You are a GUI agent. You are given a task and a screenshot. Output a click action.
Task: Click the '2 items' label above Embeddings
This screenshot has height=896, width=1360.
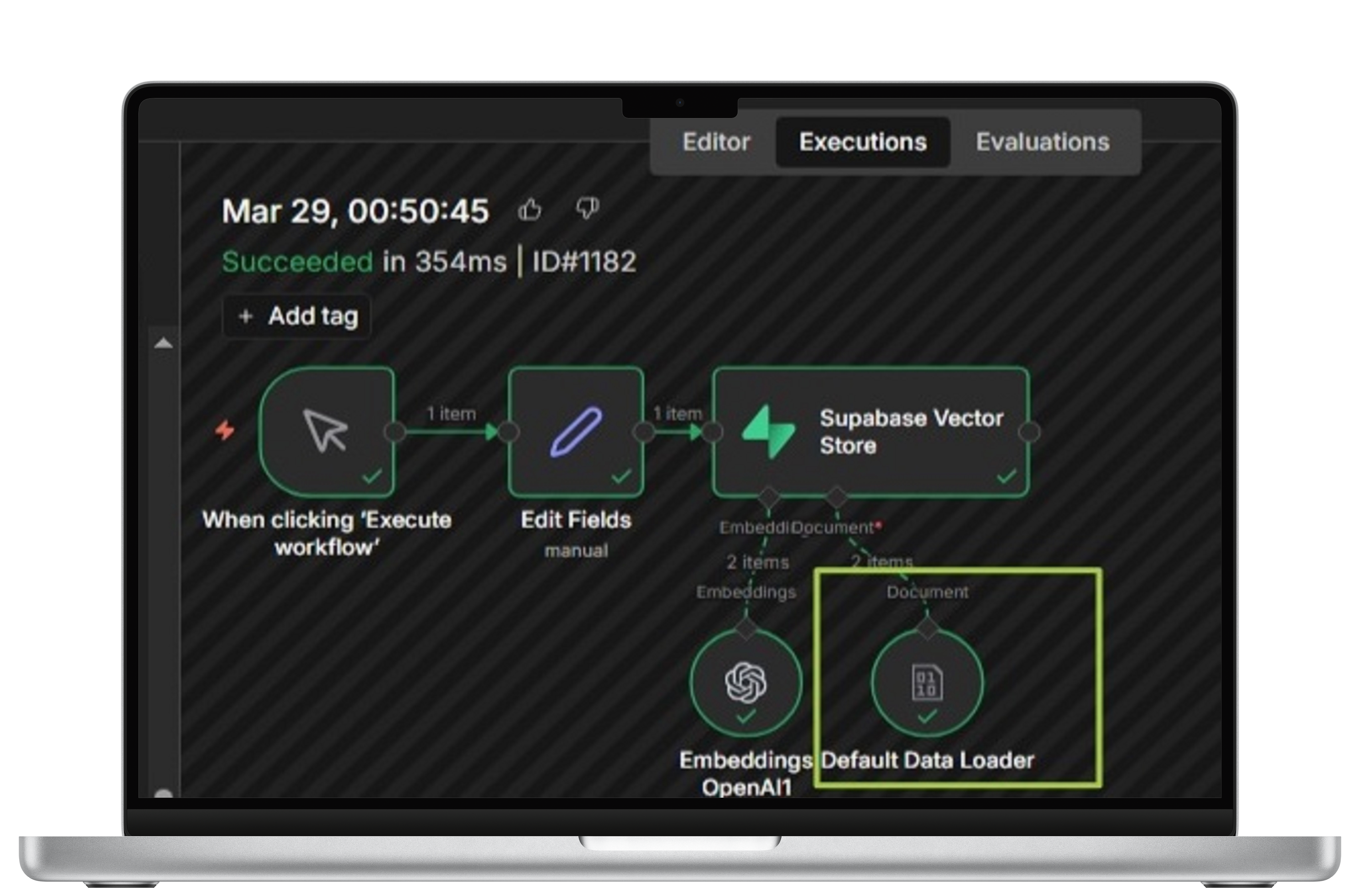point(758,562)
